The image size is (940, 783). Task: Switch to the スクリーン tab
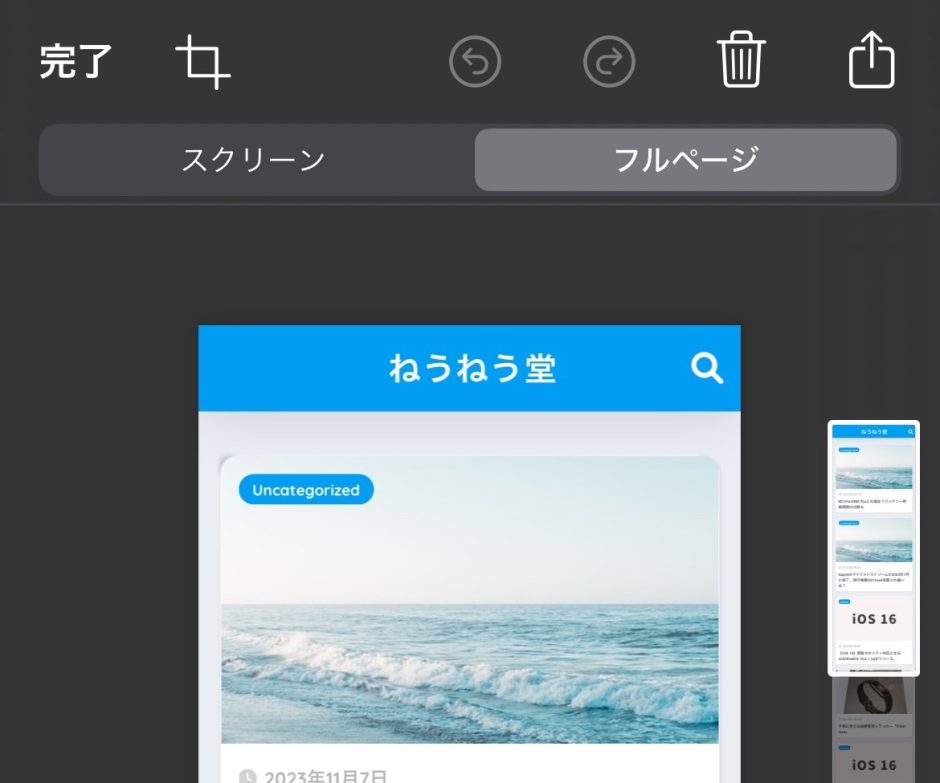254,160
